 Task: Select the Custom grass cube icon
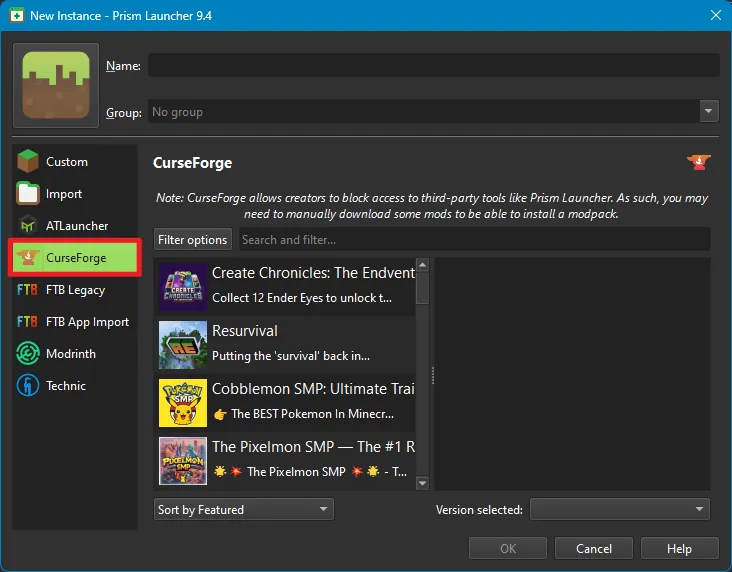click(x=28, y=162)
